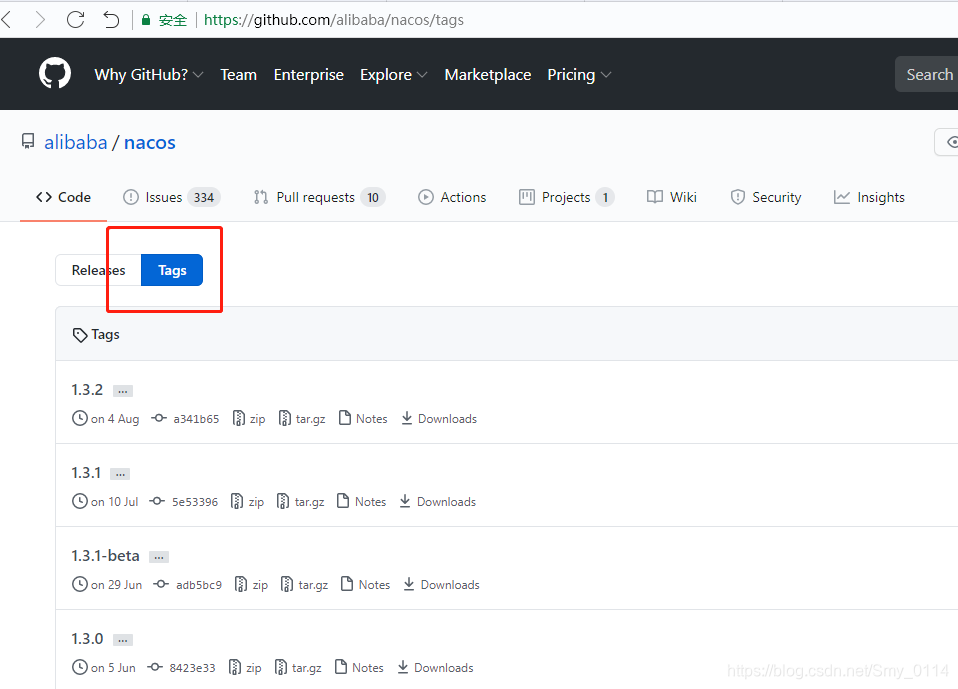Click the commit icon next to a341b65
Viewport: 958px width, 689px height.
coord(159,418)
